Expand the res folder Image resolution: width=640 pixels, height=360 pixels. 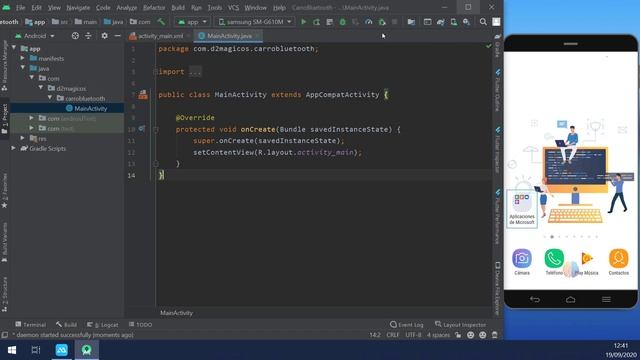pos(23,138)
